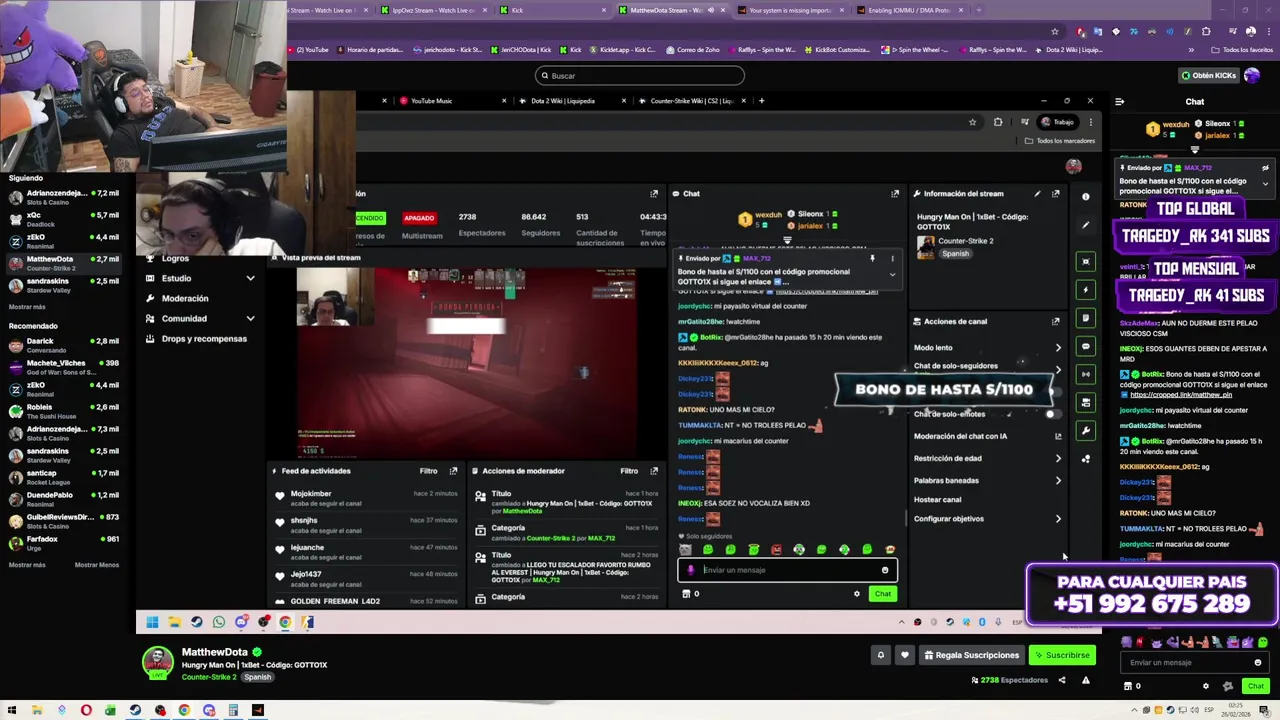Click the lightning bolt icon in dashboard toolbar
The width and height of the screenshot is (1280, 720).
pyautogui.click(x=1085, y=290)
